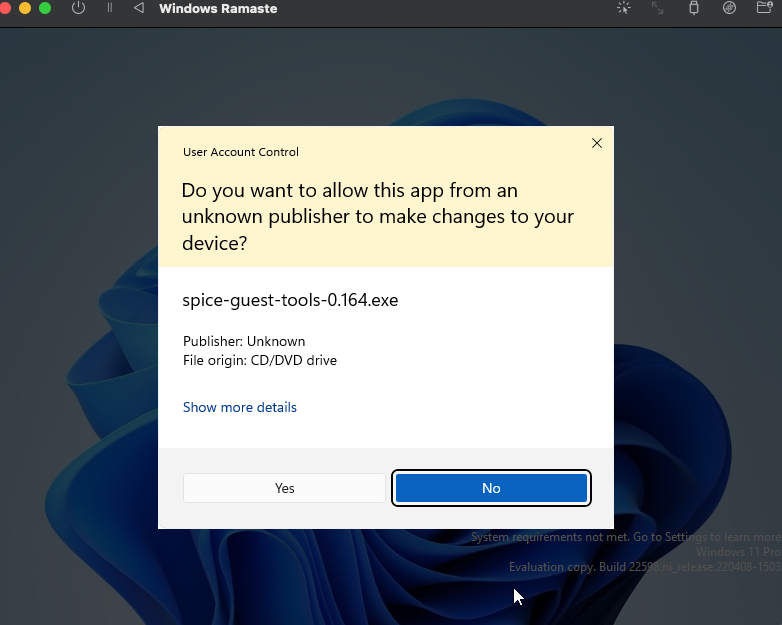Click the Windows Ramaste window title
The image size is (782, 625).
pyautogui.click(x=218, y=8)
